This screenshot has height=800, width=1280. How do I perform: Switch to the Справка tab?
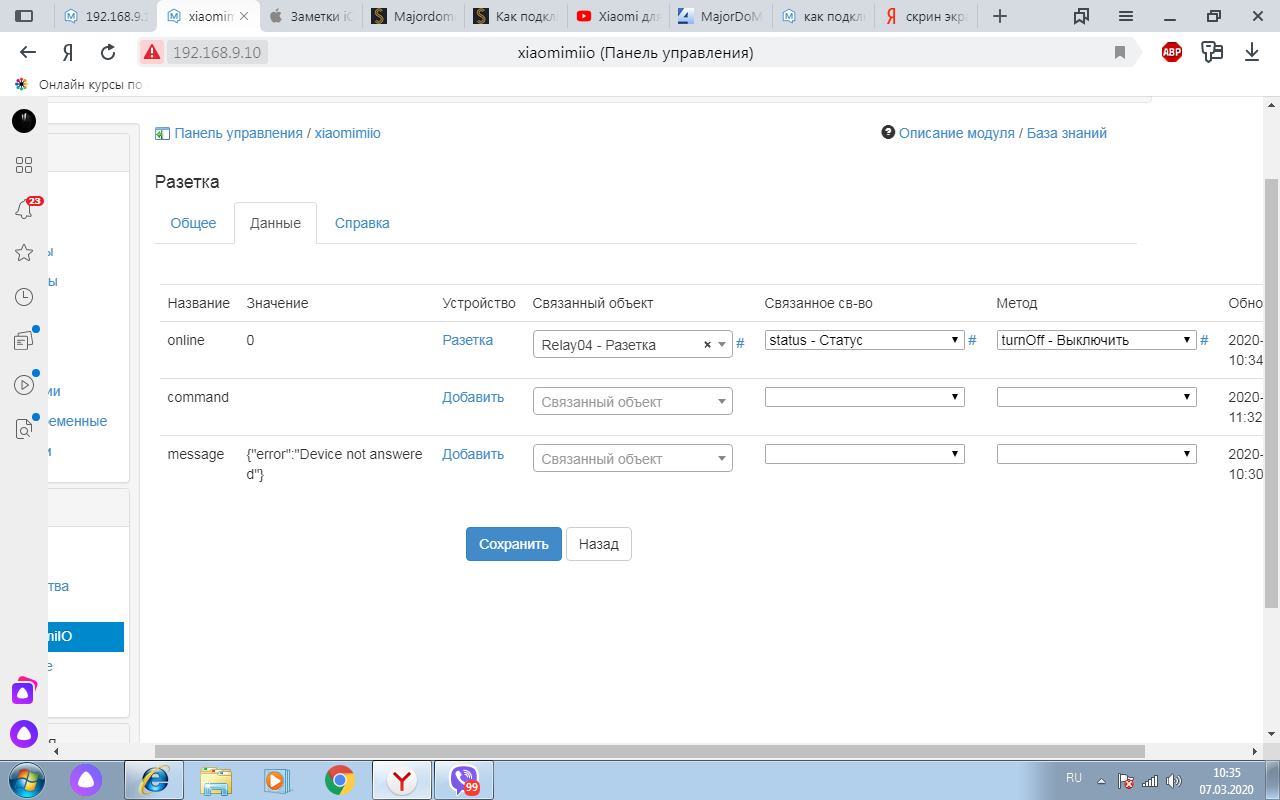pos(362,223)
